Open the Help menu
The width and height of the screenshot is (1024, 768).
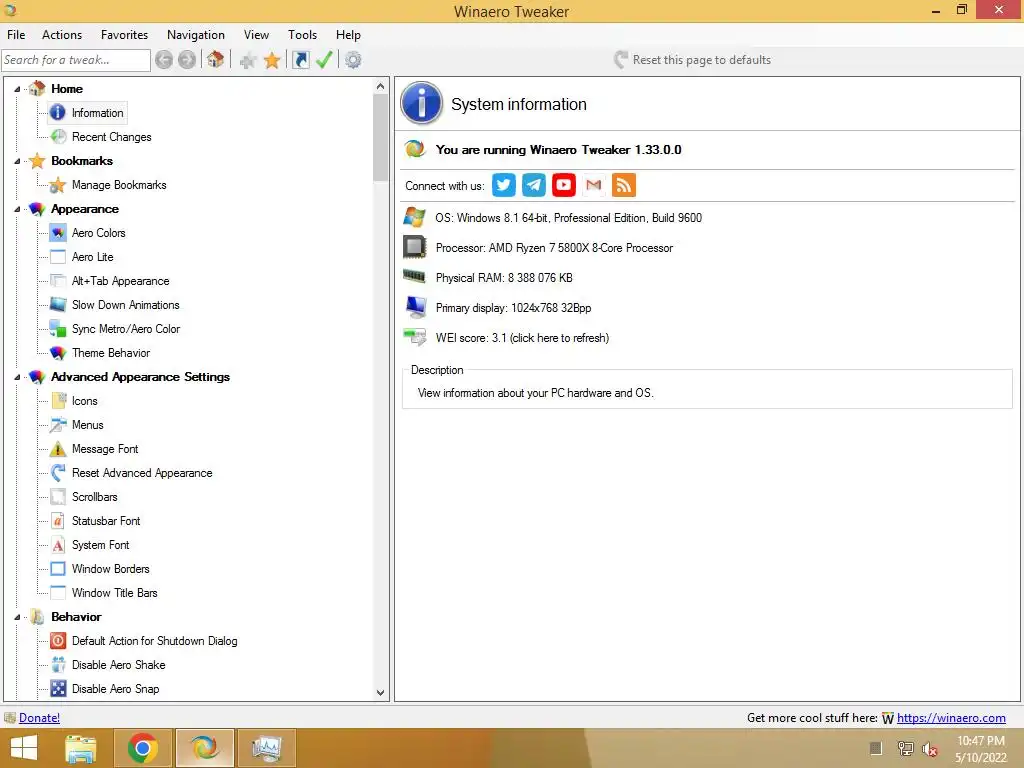click(x=348, y=35)
